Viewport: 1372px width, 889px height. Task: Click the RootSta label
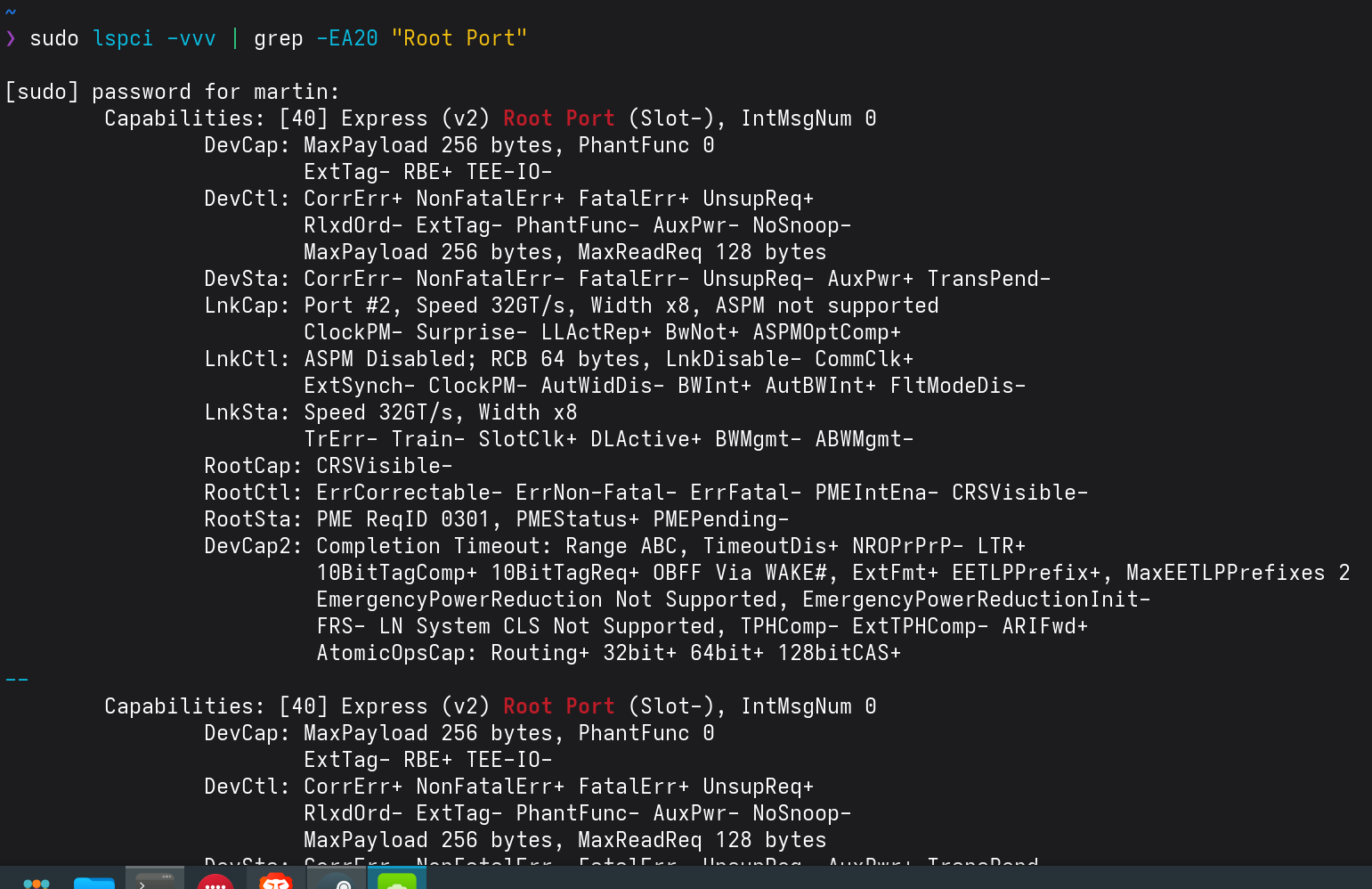248,519
